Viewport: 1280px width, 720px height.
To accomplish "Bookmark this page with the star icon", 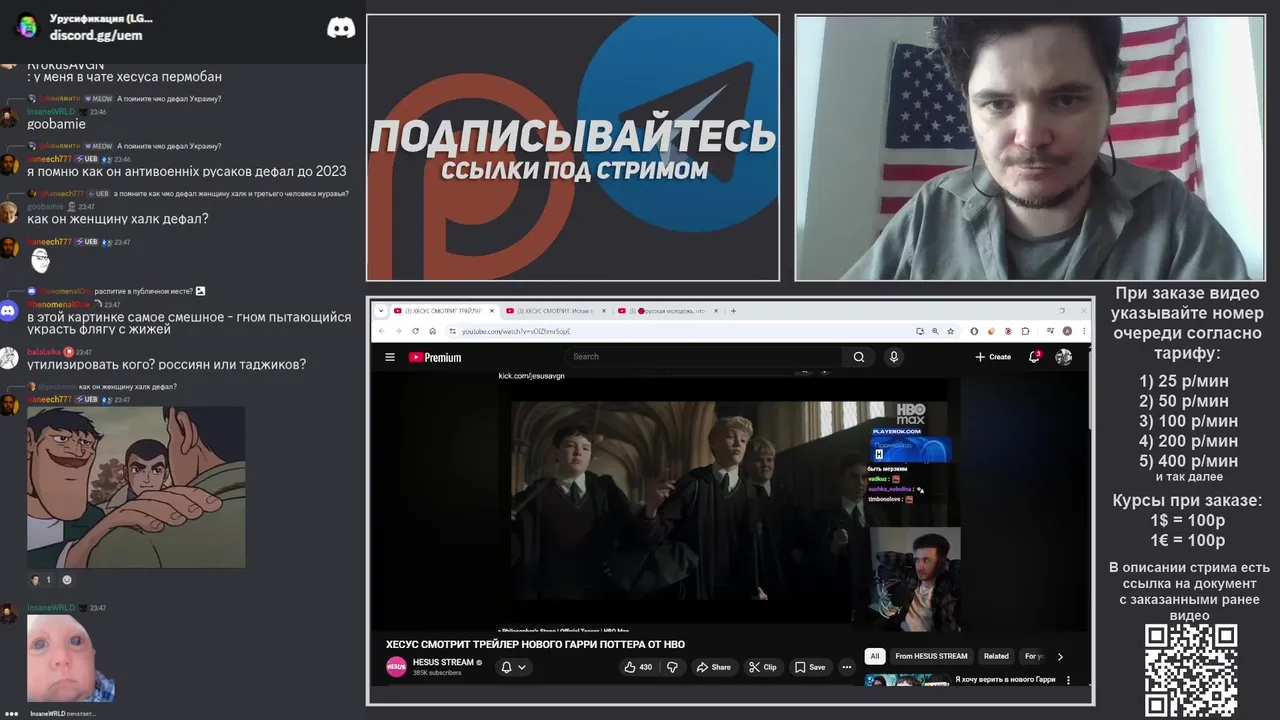I will (950, 331).
